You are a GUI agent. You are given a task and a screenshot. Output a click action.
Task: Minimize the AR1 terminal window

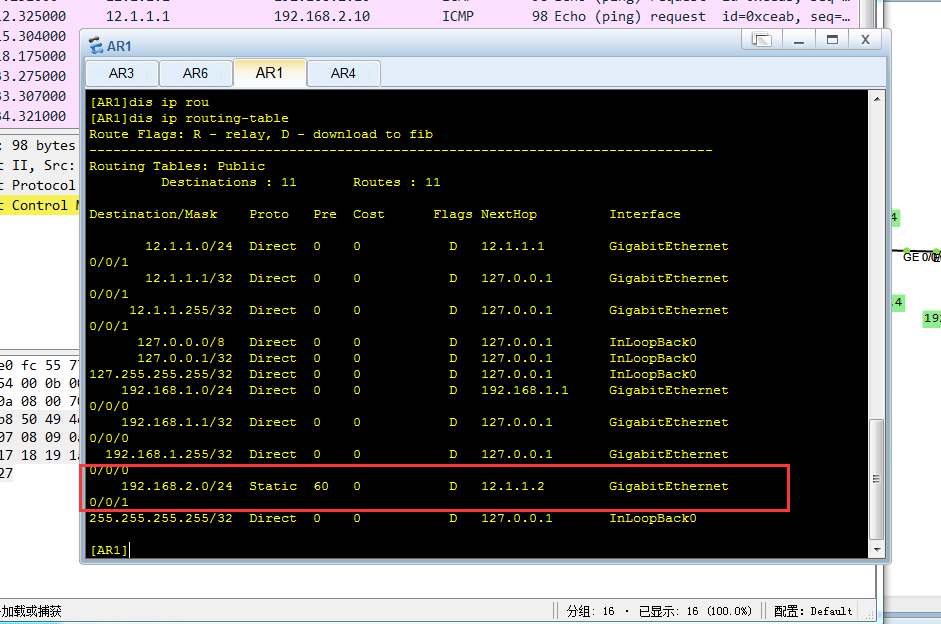click(799, 40)
